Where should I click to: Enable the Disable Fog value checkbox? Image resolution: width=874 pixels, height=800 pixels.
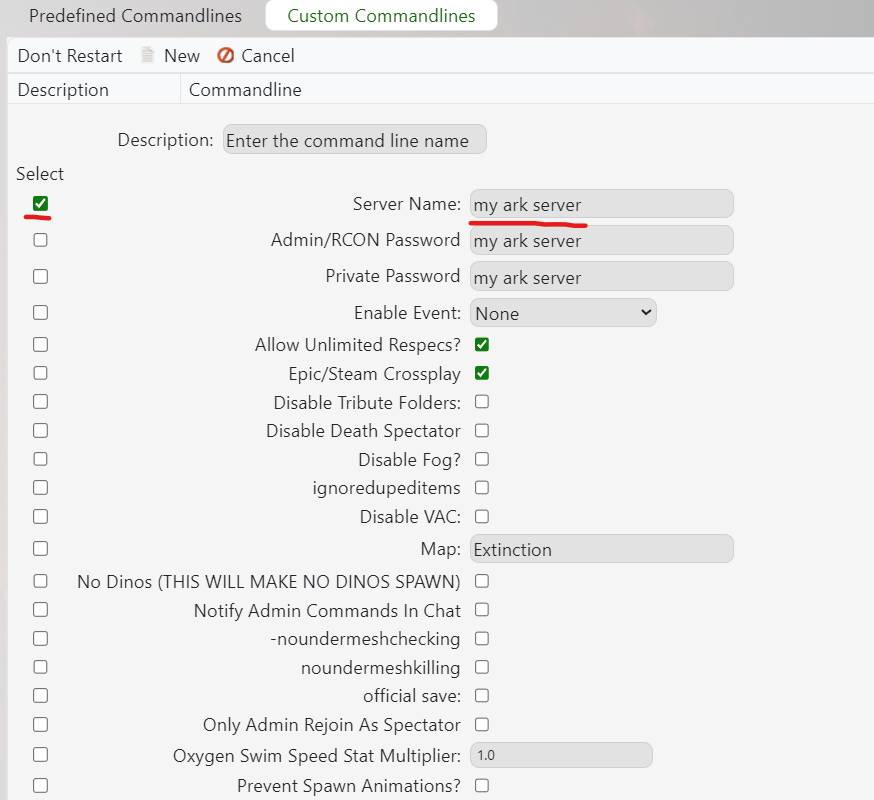click(x=482, y=459)
